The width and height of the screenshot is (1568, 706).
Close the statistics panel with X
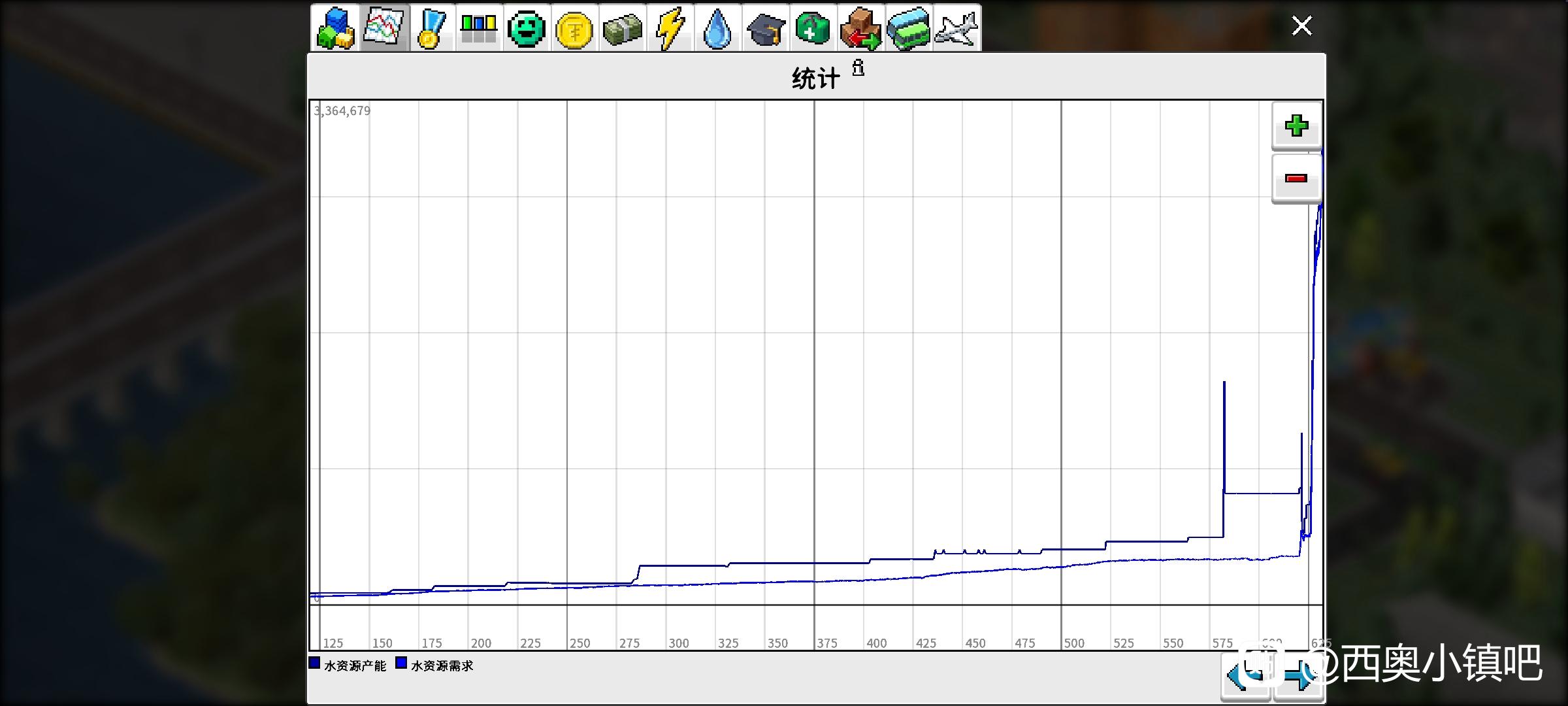click(1301, 26)
